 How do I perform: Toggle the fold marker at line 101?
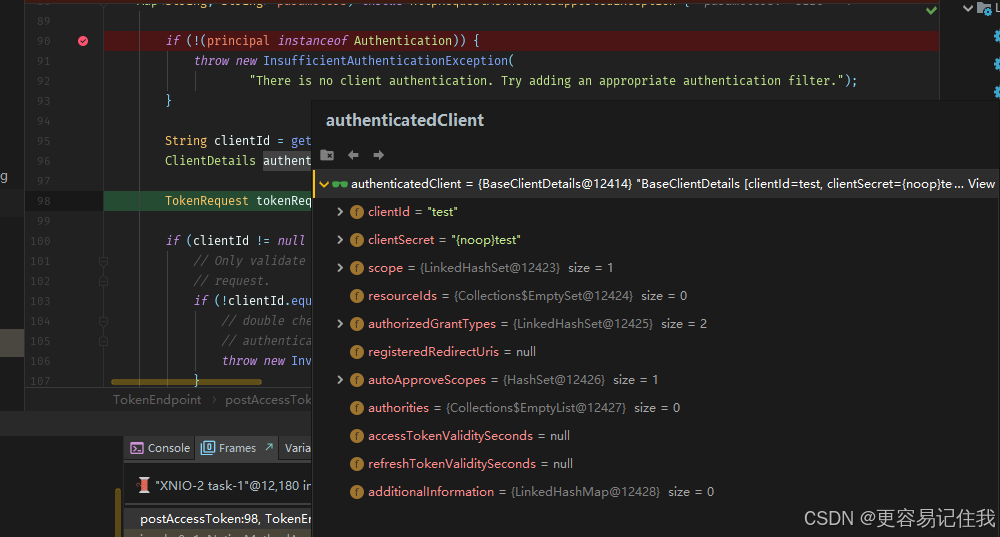(x=103, y=261)
